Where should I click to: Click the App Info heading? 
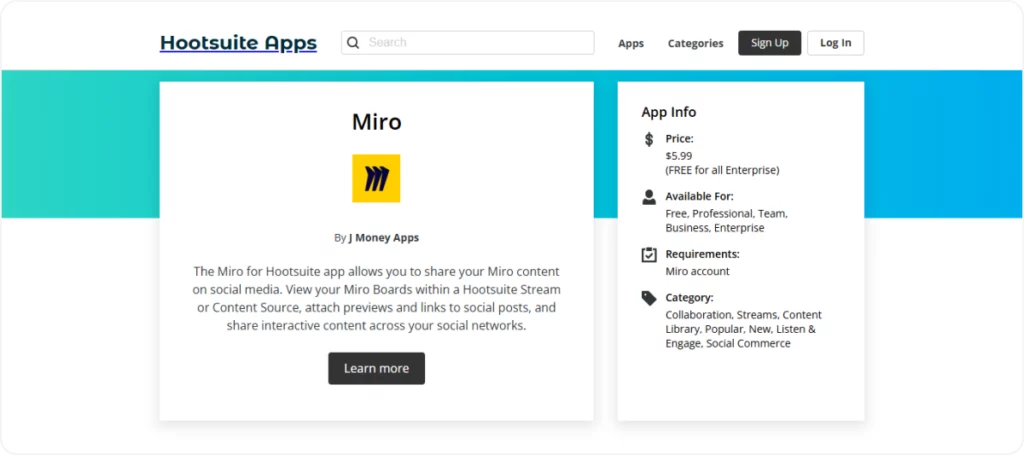click(x=669, y=112)
